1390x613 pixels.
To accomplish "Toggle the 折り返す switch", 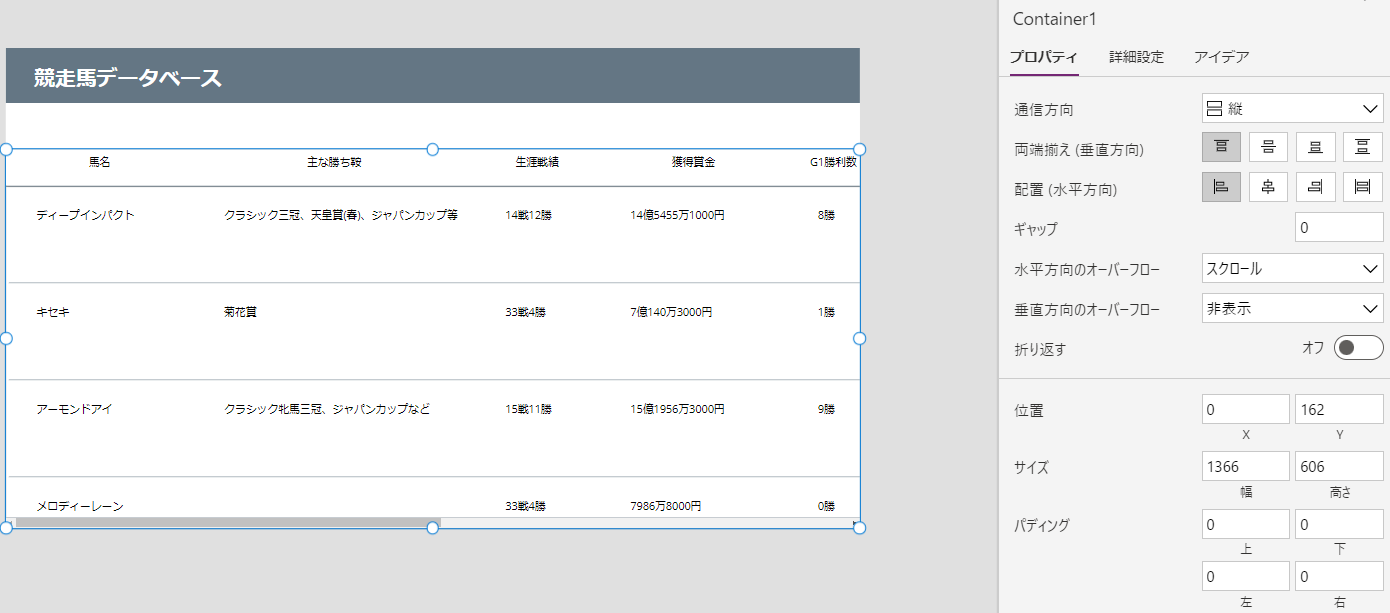I will pyautogui.click(x=1358, y=348).
